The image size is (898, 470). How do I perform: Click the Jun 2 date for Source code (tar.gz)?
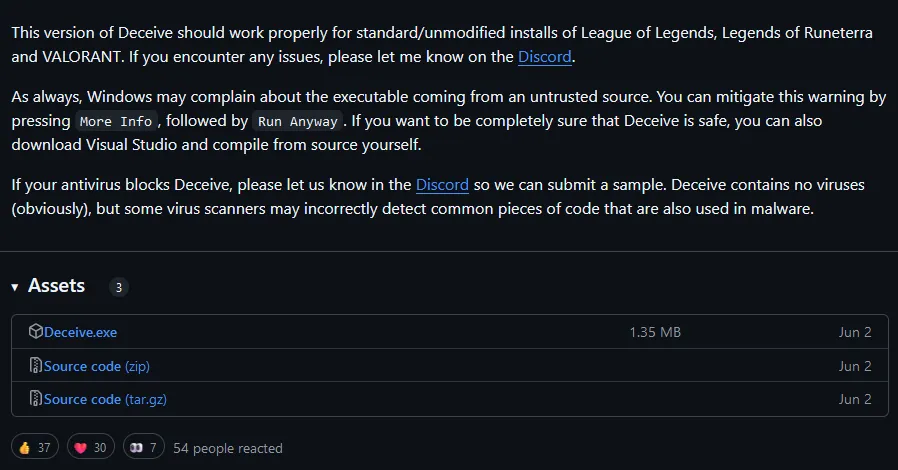[x=855, y=399]
